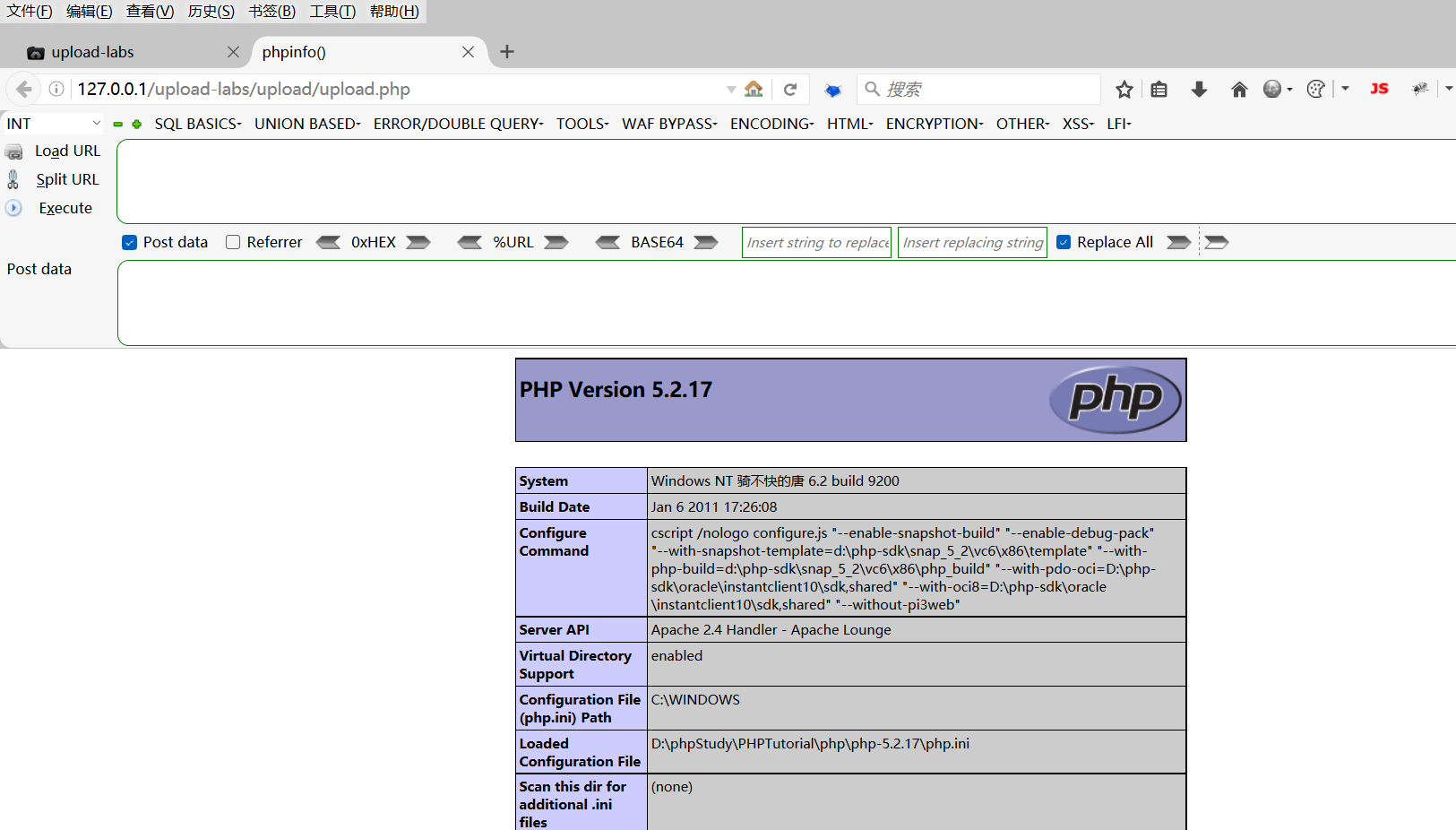
Task: Click the blue icon beside reload button
Action: 833,90
